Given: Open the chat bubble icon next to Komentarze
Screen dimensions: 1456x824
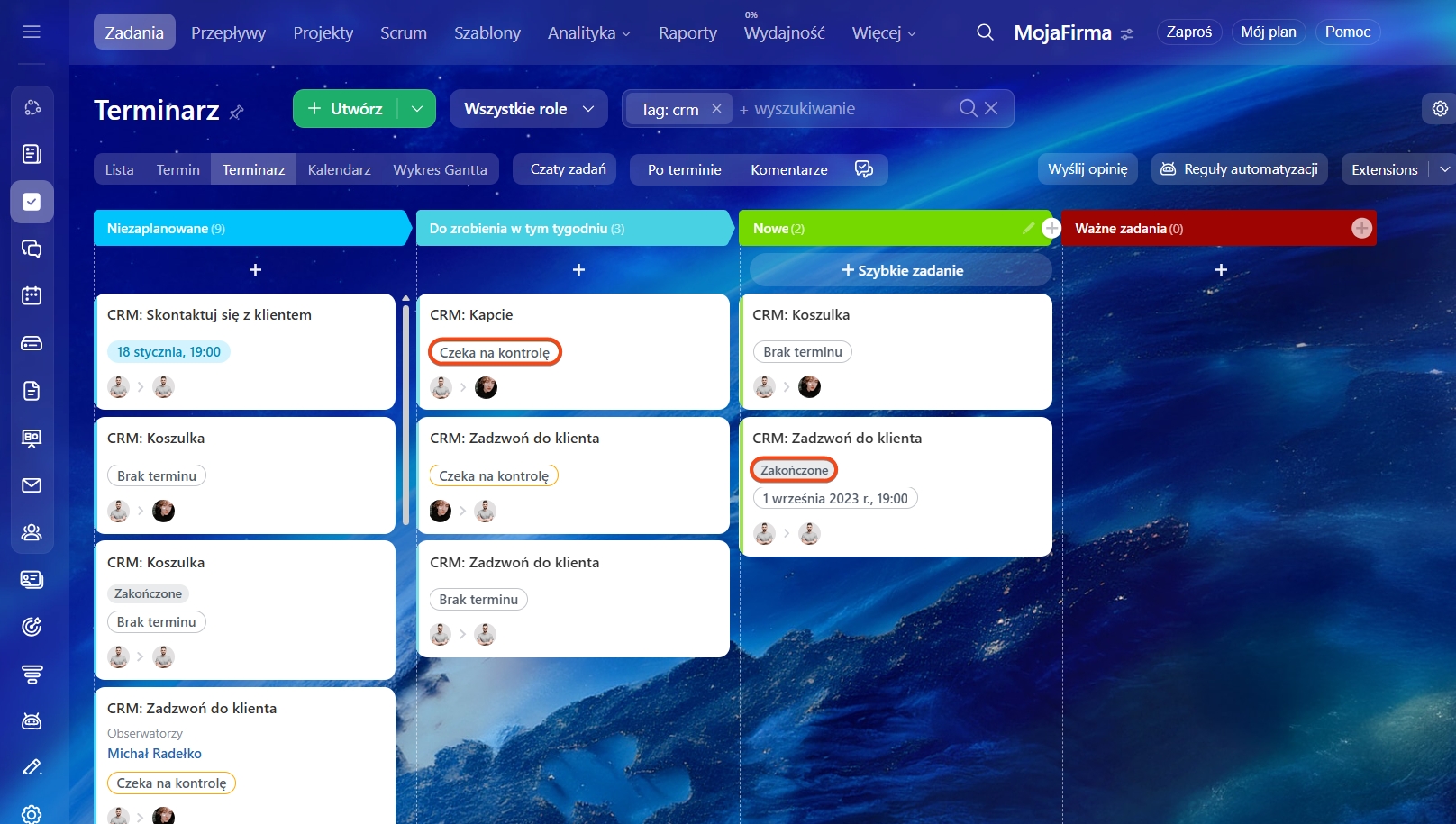Looking at the screenshot, I should pyautogui.click(x=863, y=169).
